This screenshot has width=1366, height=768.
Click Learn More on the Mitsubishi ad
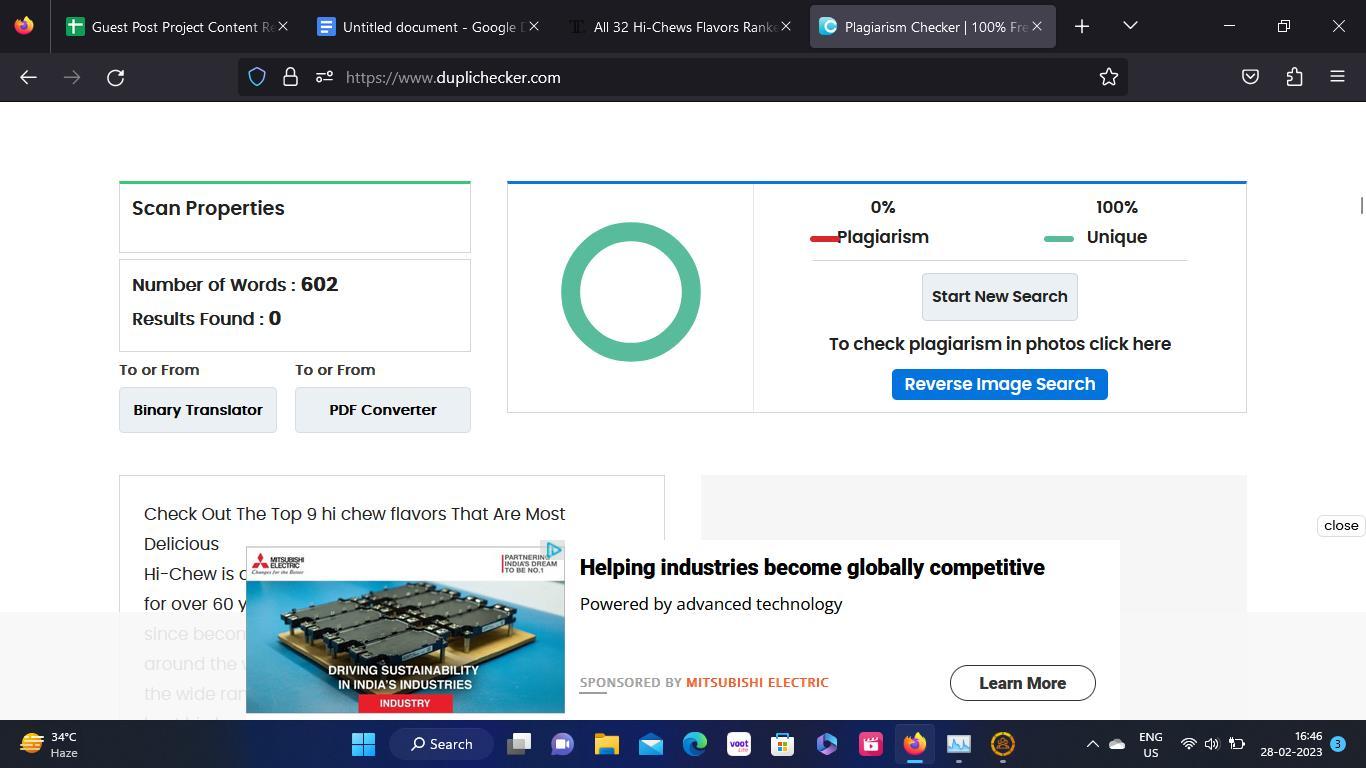click(1022, 683)
